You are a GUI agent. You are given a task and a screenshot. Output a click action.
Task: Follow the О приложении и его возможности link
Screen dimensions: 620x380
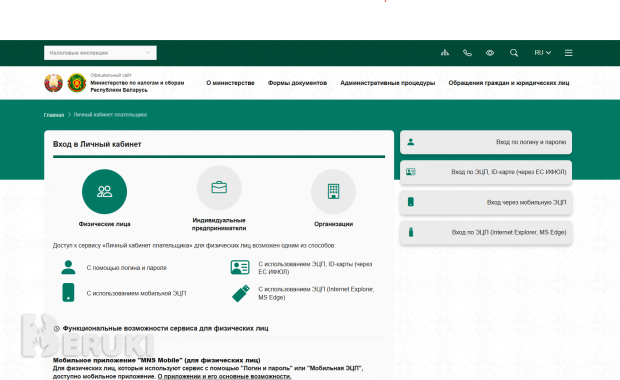tap(224, 376)
